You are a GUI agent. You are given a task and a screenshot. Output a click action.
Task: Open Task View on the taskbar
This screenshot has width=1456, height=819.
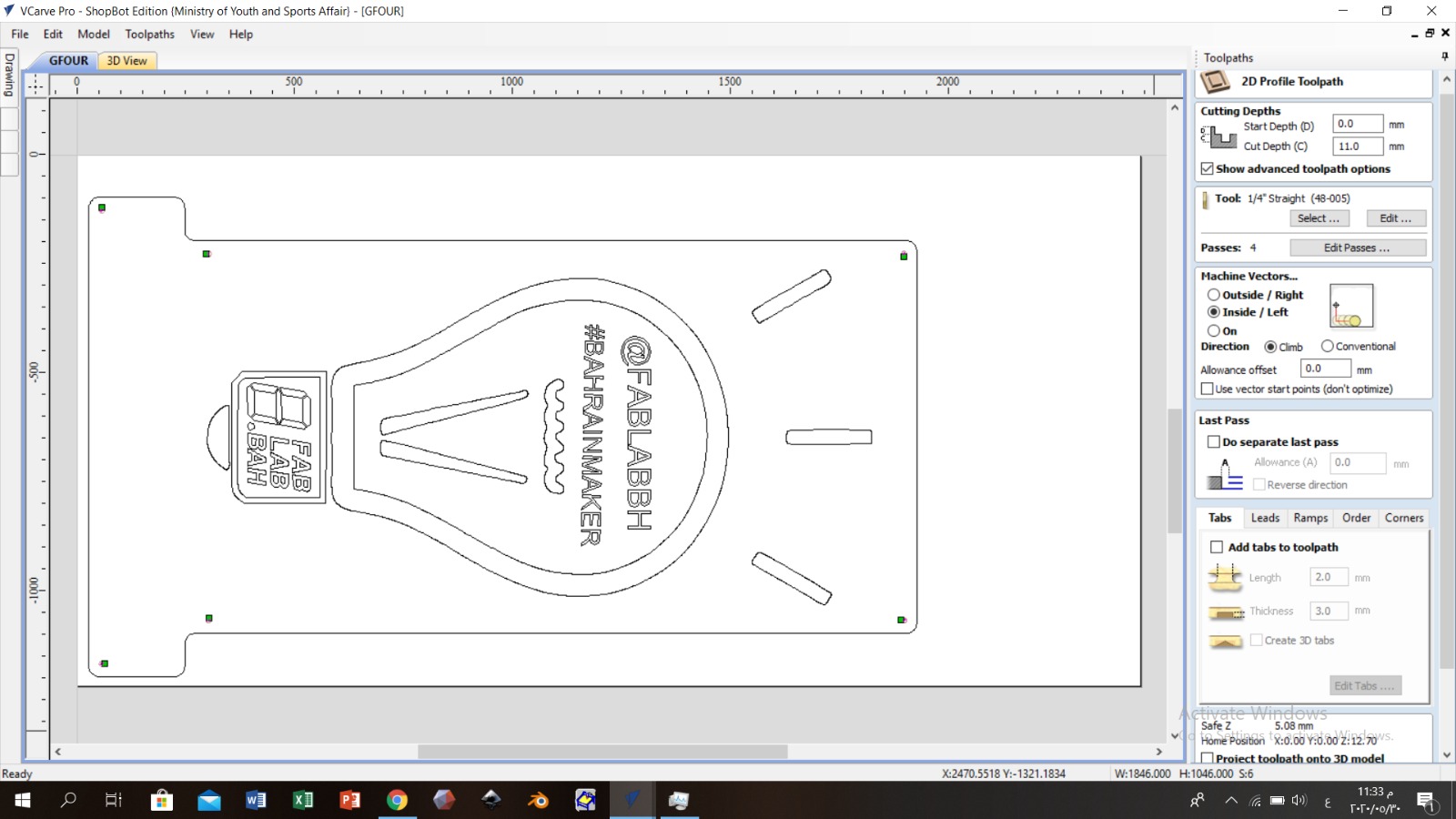tap(114, 800)
